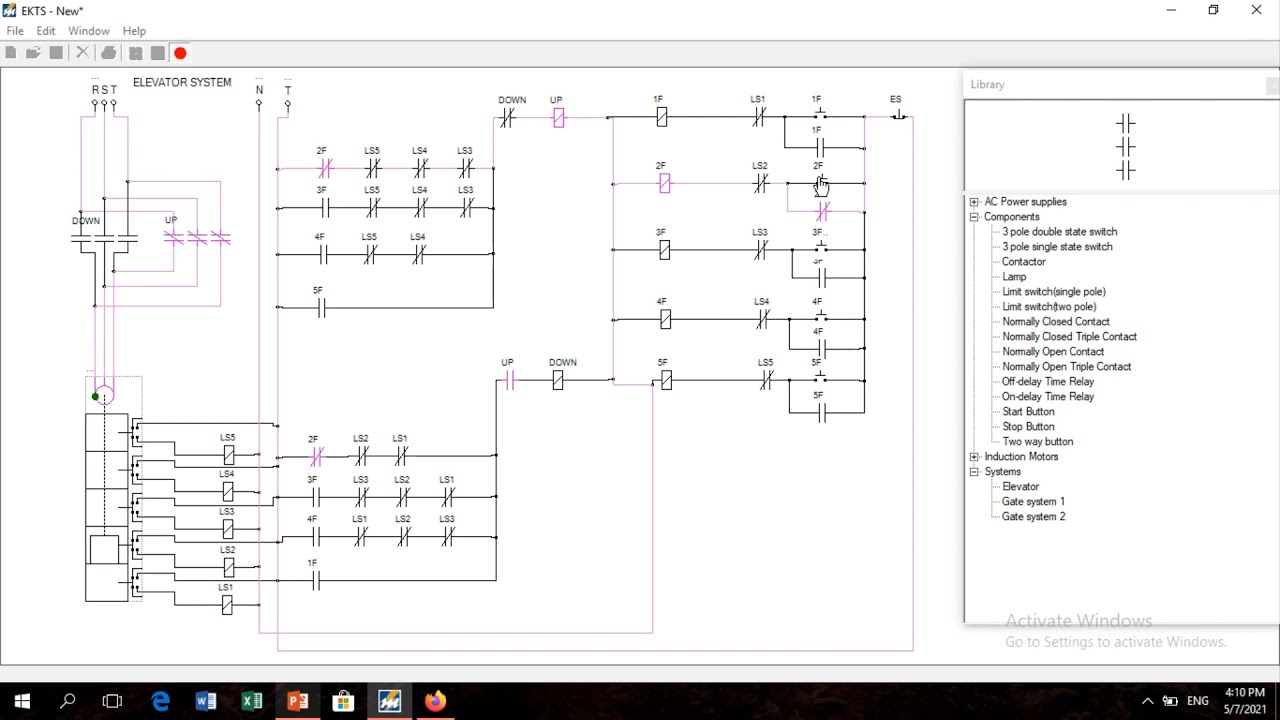
Task: Choose Two way button item
Action: pyautogui.click(x=1037, y=442)
